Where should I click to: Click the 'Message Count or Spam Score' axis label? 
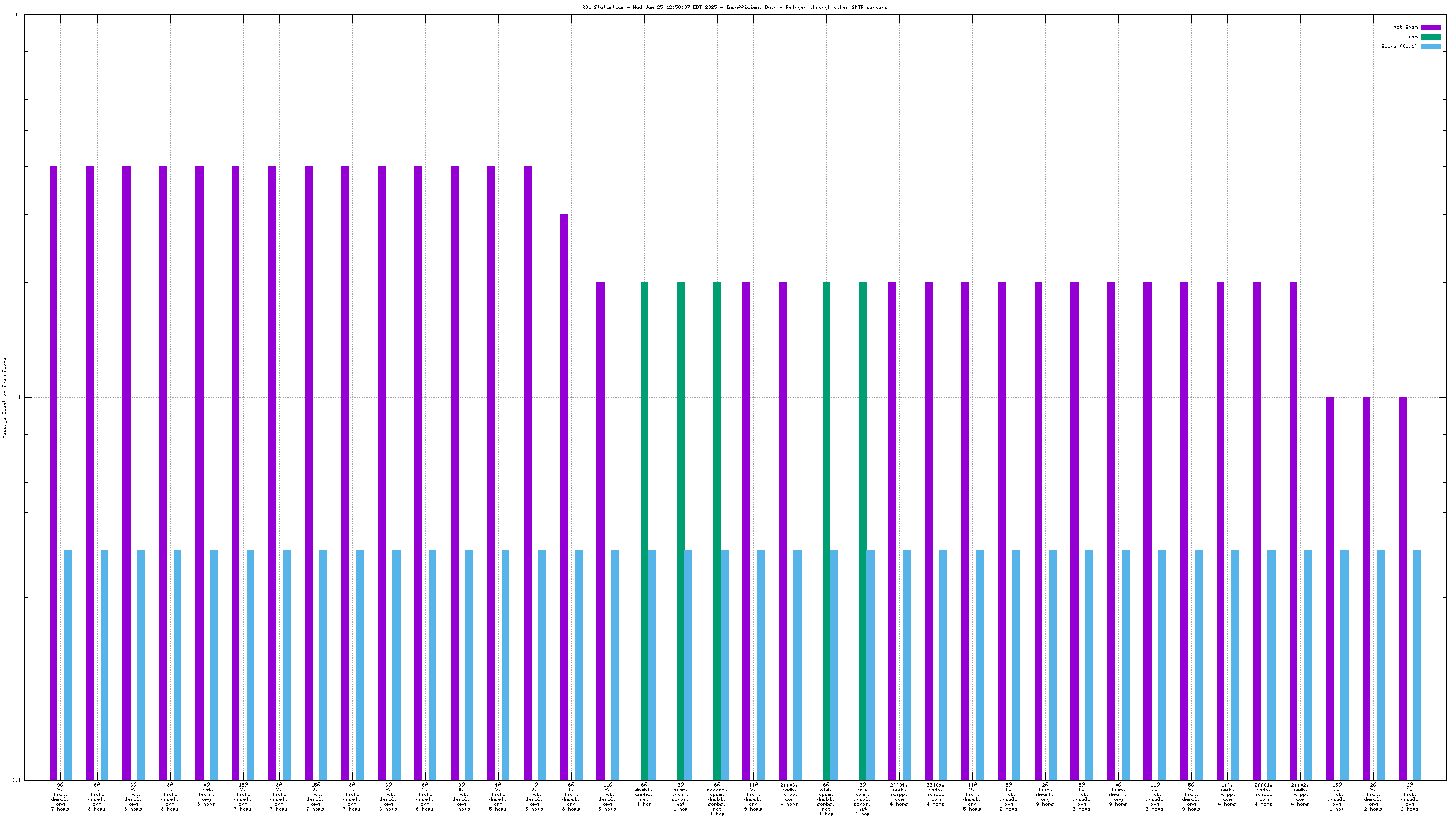pos(5,398)
